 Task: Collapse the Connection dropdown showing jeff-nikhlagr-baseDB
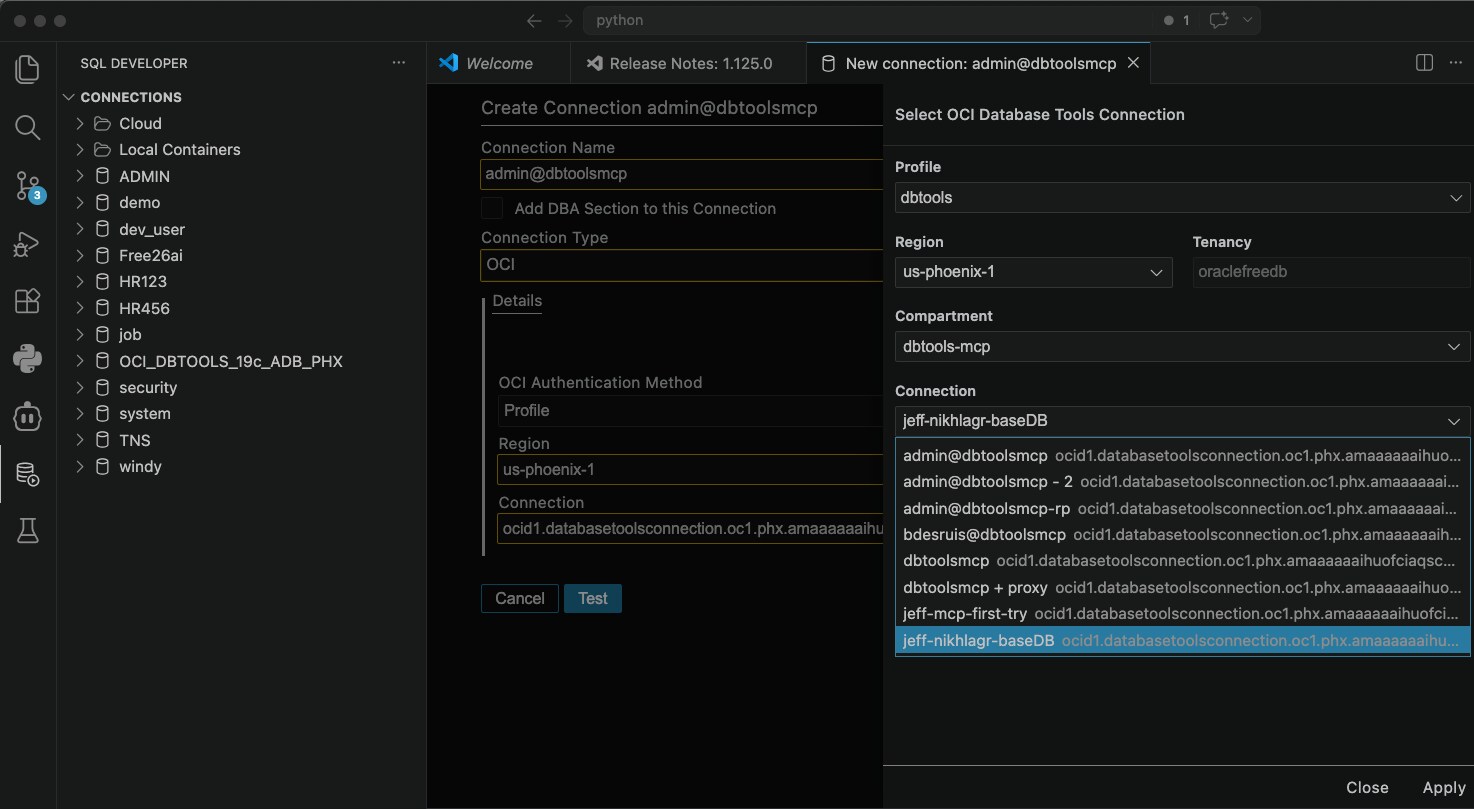click(x=1182, y=421)
